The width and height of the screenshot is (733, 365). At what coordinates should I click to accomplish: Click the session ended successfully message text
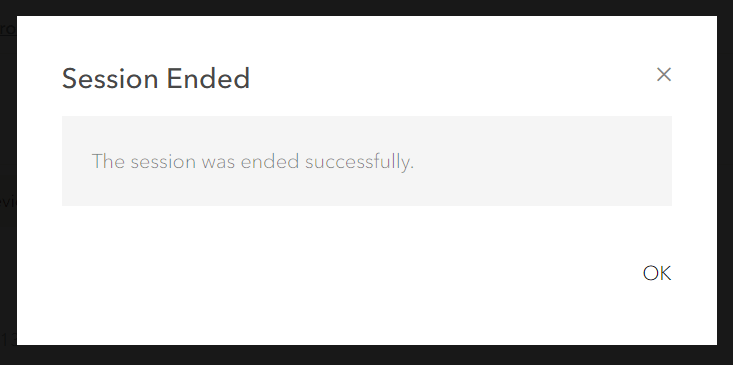pos(253,162)
